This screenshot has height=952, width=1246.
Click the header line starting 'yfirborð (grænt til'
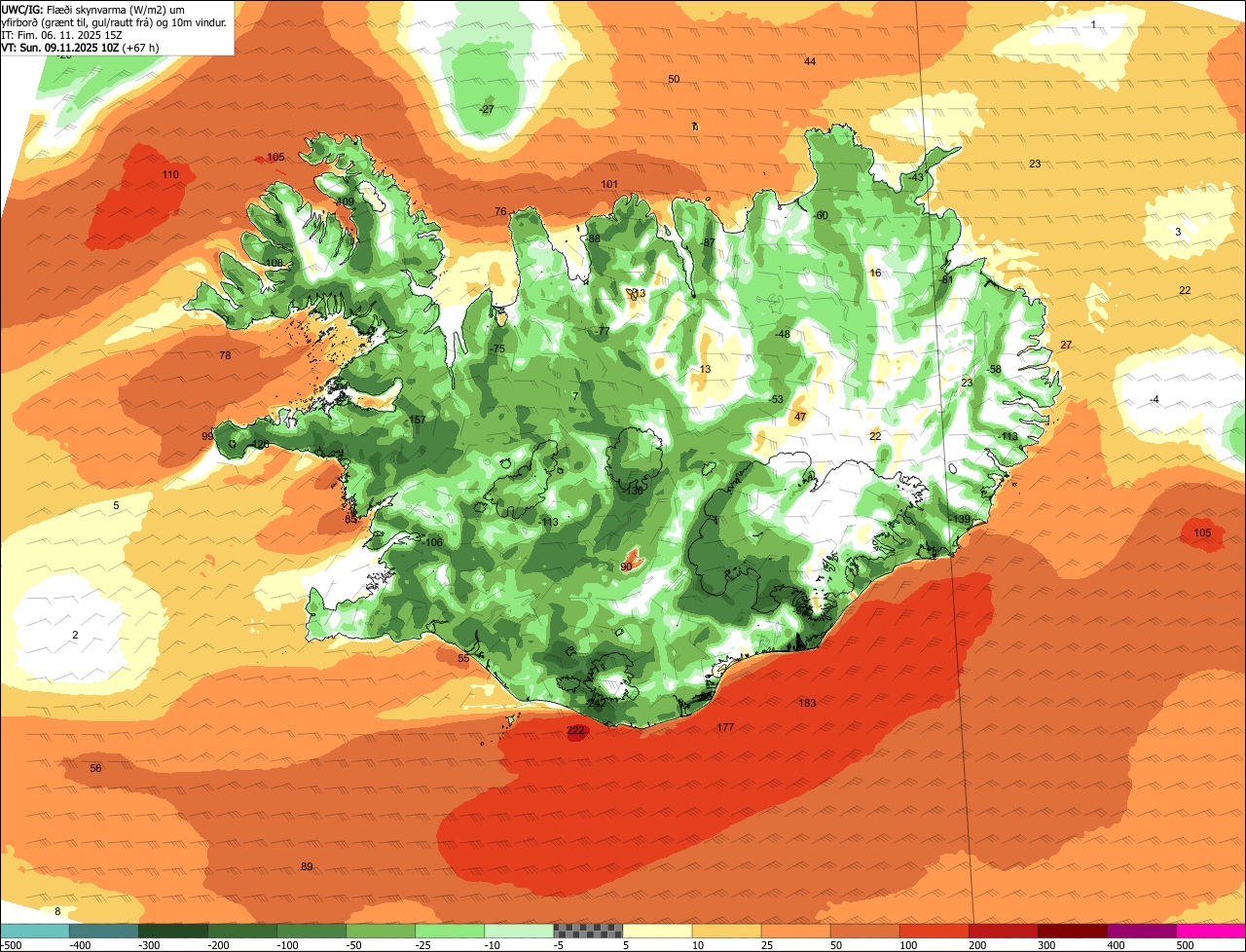click(115, 21)
